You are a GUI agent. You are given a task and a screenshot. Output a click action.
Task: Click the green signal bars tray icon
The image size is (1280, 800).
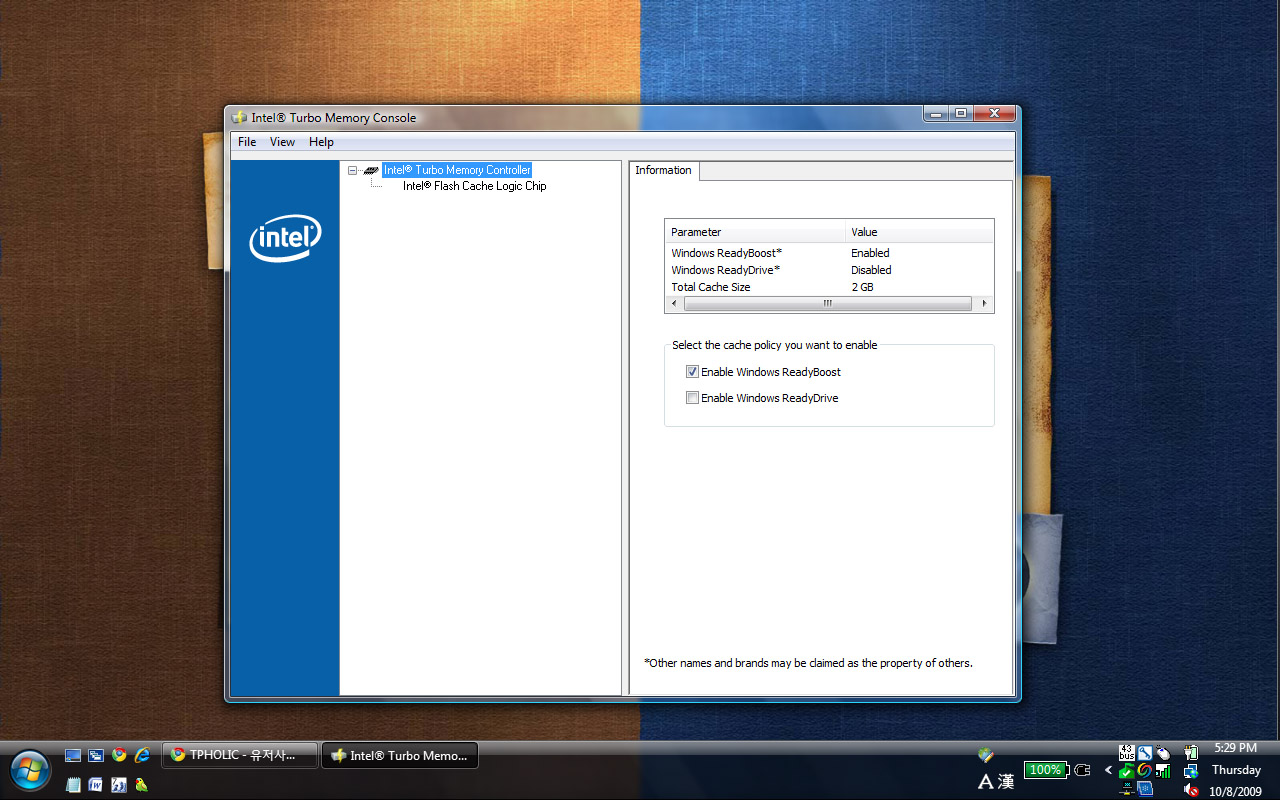(x=1163, y=771)
